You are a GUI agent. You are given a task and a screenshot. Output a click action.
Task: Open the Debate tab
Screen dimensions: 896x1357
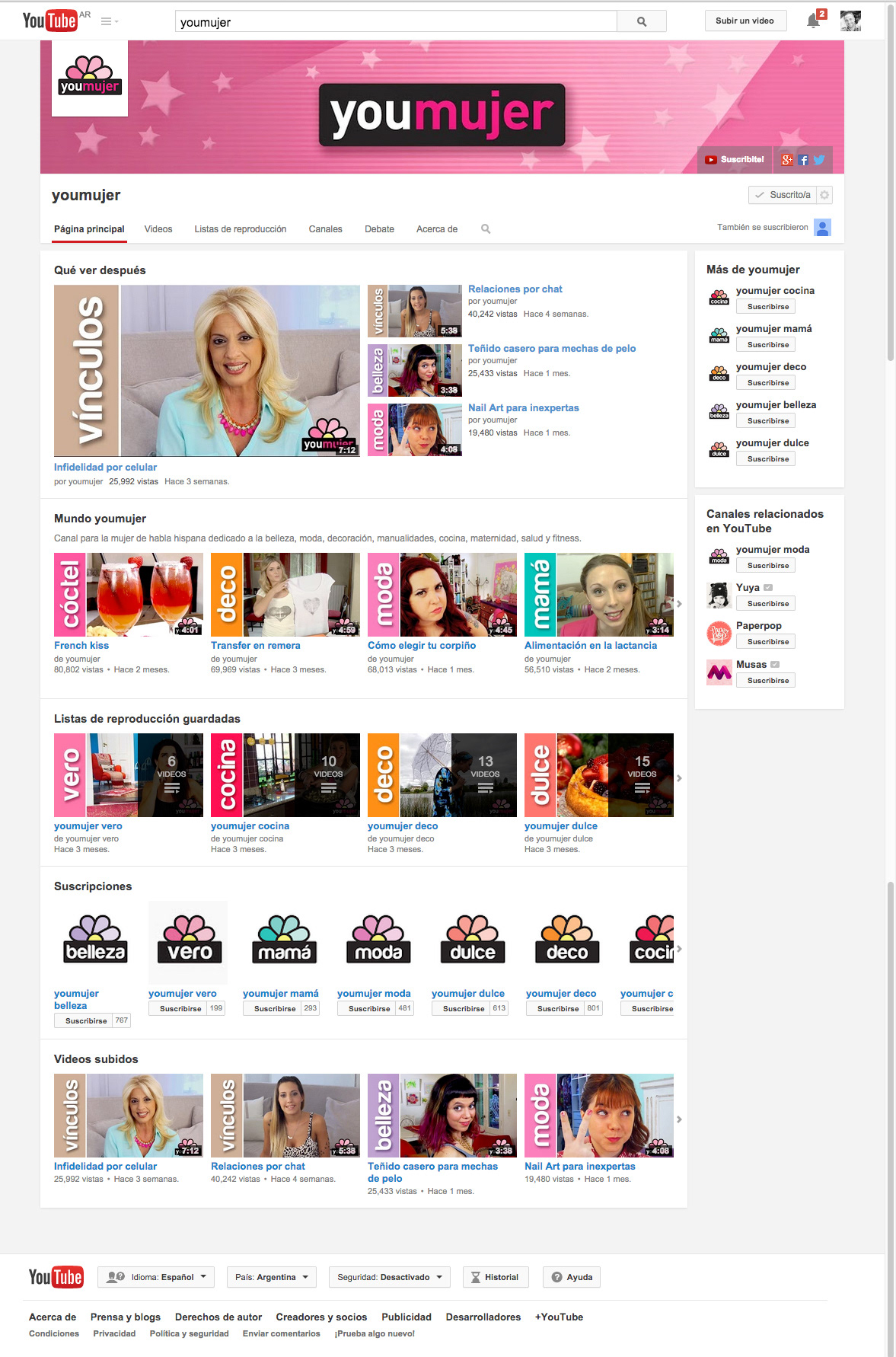pyautogui.click(x=379, y=229)
